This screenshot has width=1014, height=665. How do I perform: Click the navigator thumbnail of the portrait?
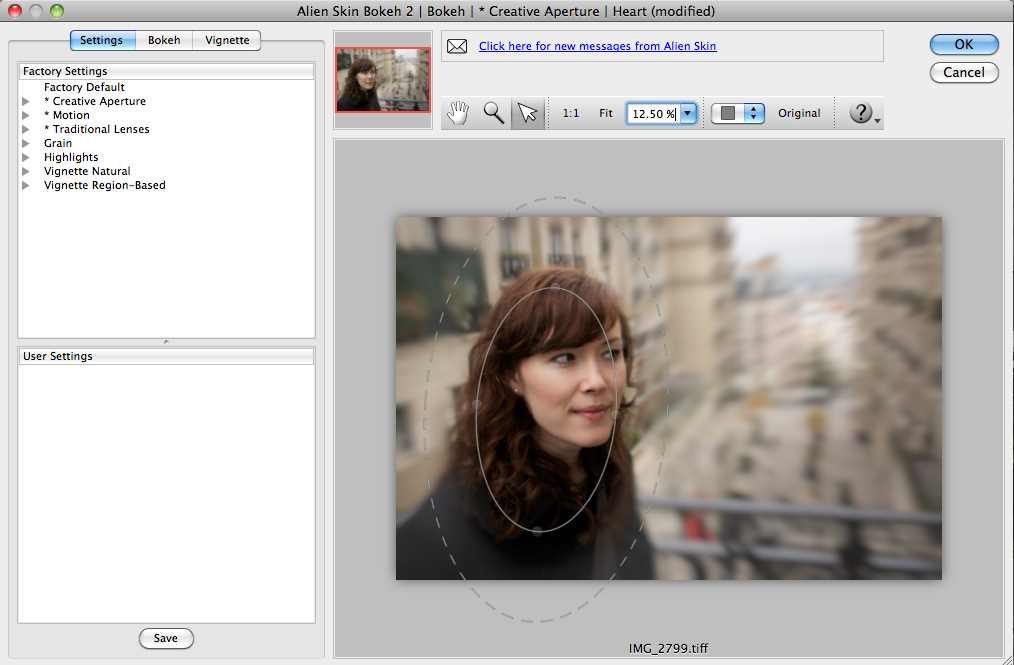click(383, 80)
